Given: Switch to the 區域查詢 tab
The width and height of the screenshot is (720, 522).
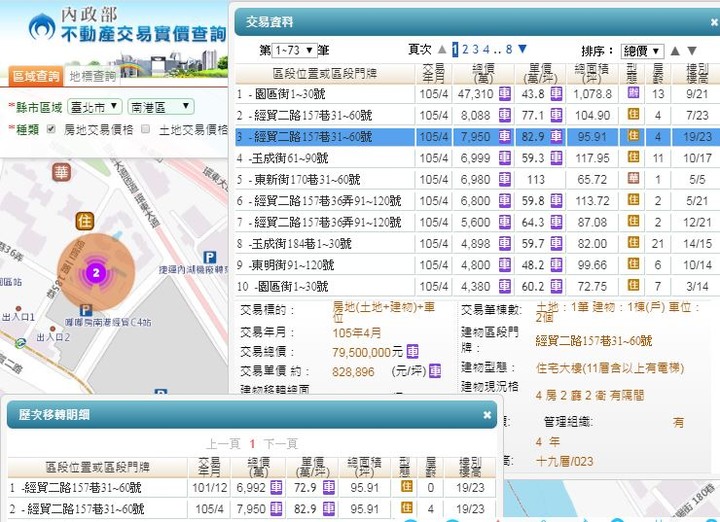Looking at the screenshot, I should click(36, 76).
